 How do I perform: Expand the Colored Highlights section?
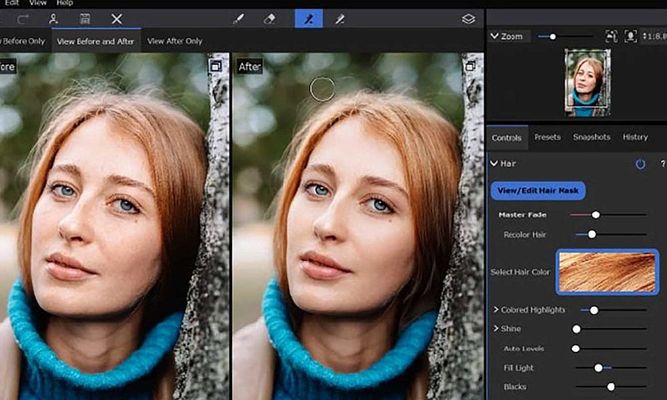click(x=496, y=310)
